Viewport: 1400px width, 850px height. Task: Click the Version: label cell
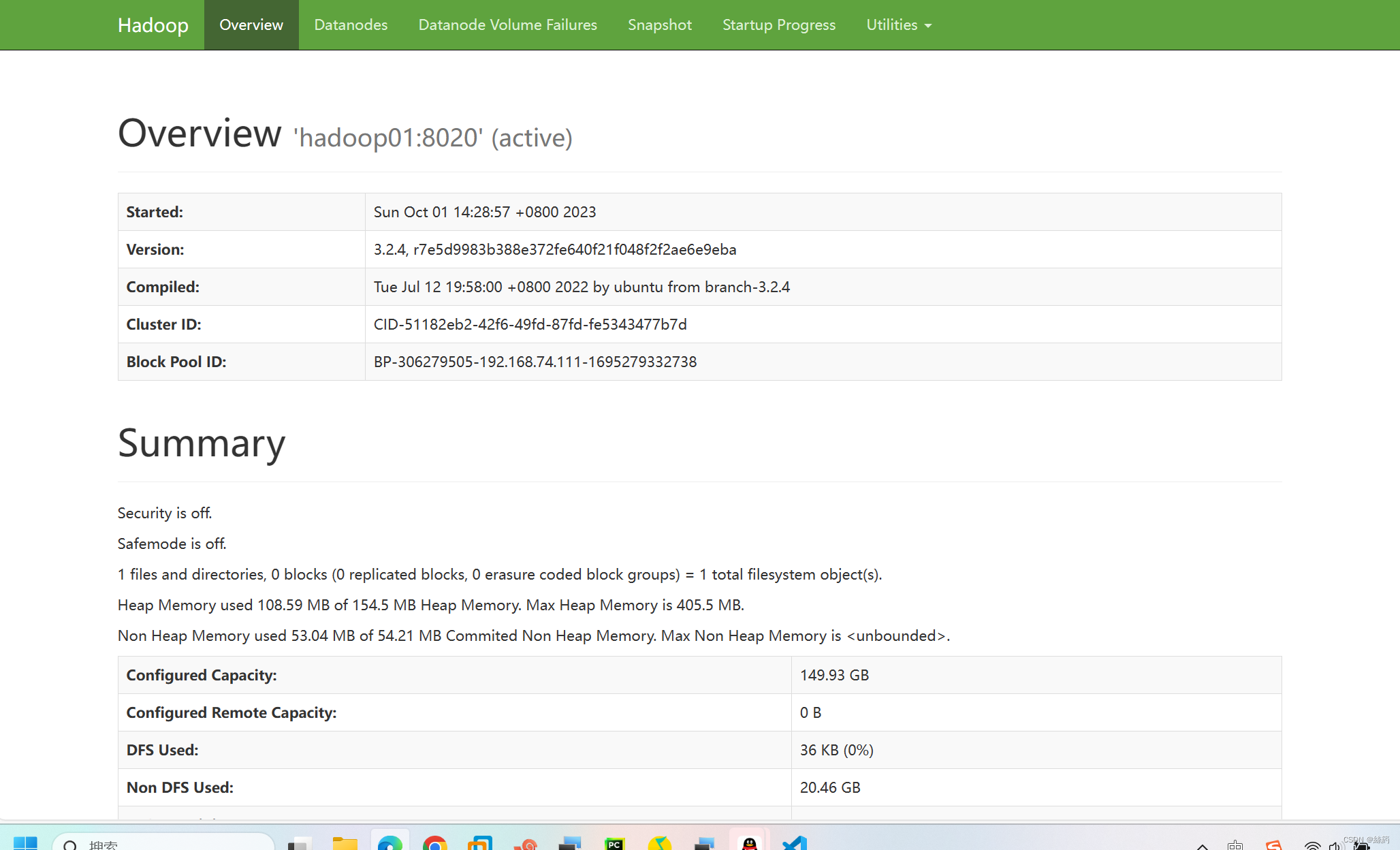[x=242, y=249]
